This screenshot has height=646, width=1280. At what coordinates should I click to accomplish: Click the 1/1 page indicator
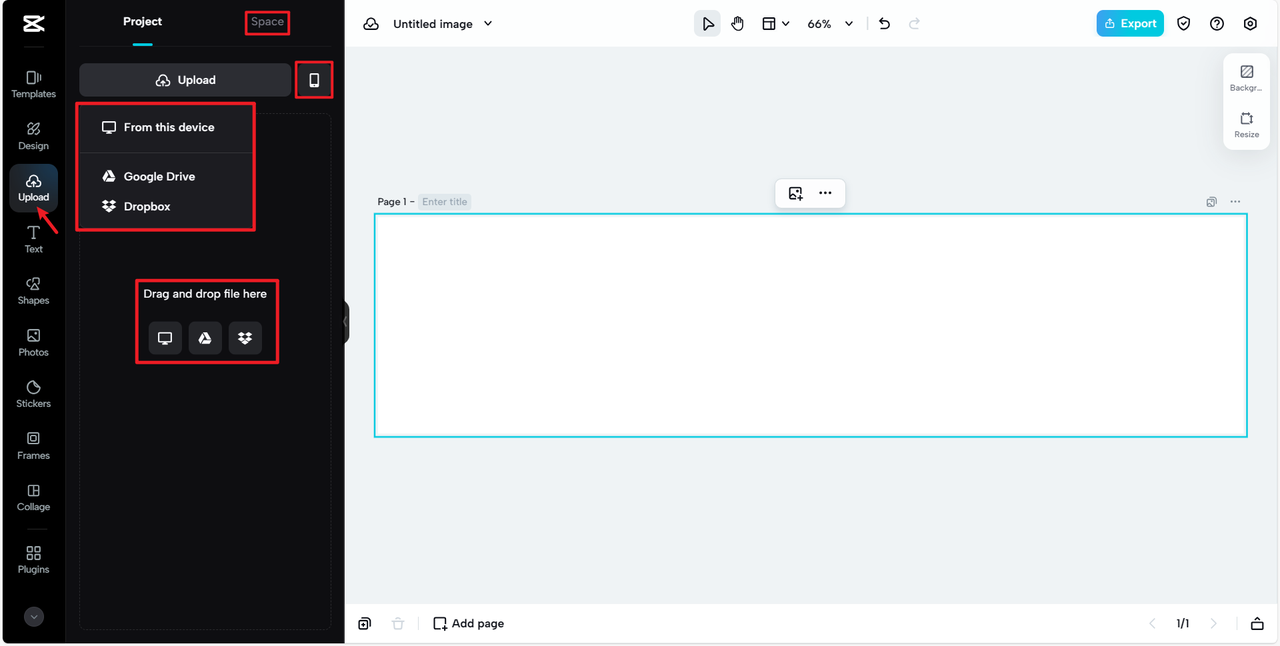coord(1183,623)
